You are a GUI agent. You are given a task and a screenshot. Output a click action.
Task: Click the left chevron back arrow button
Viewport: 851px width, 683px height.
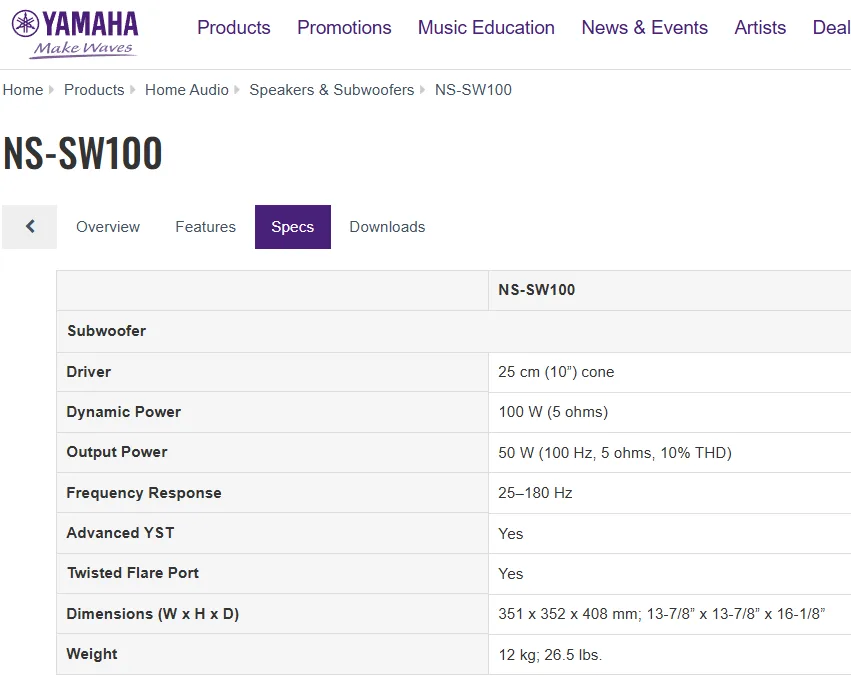point(30,226)
